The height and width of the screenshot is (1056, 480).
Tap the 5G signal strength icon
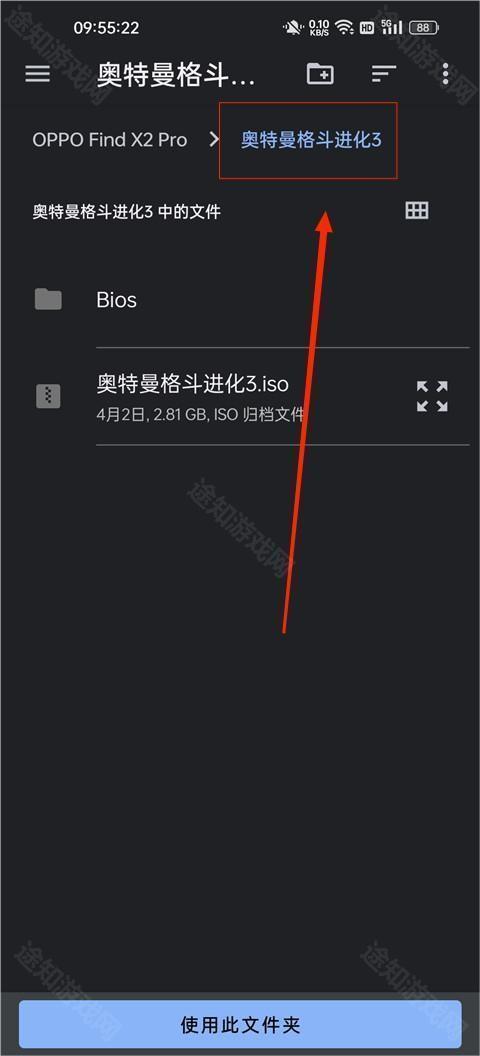[x=391, y=27]
